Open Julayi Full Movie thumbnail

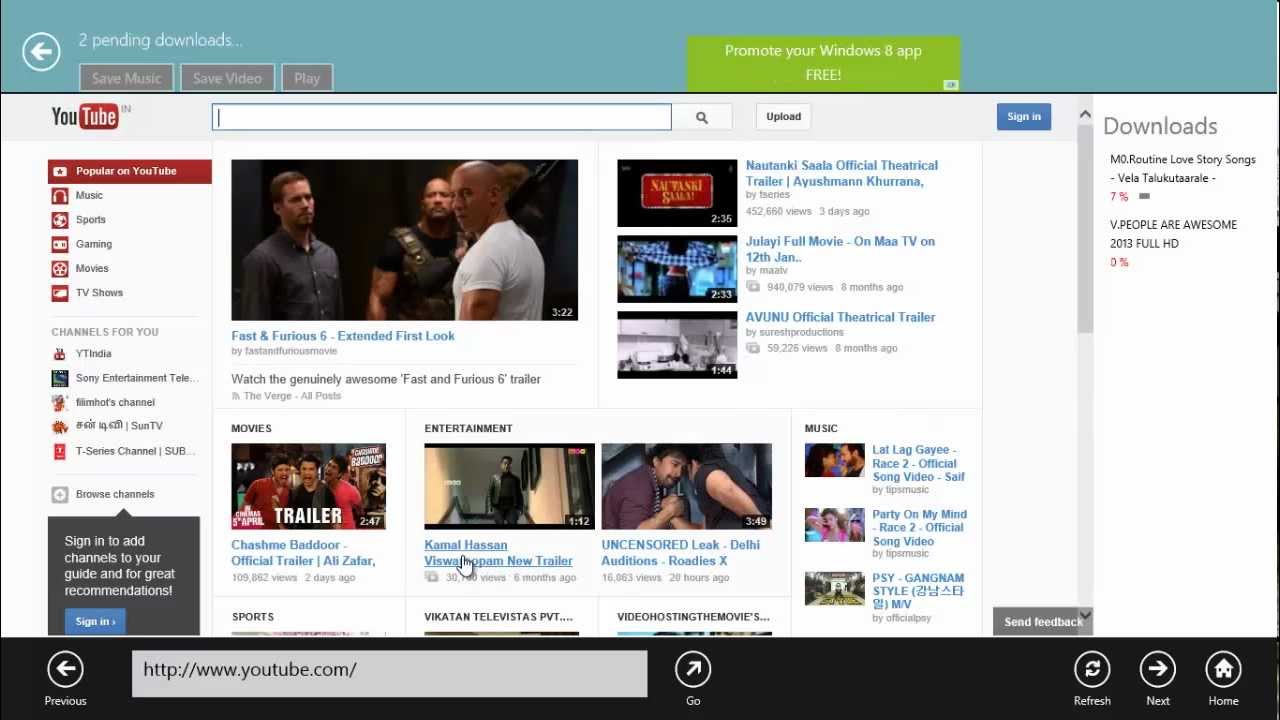click(677, 269)
